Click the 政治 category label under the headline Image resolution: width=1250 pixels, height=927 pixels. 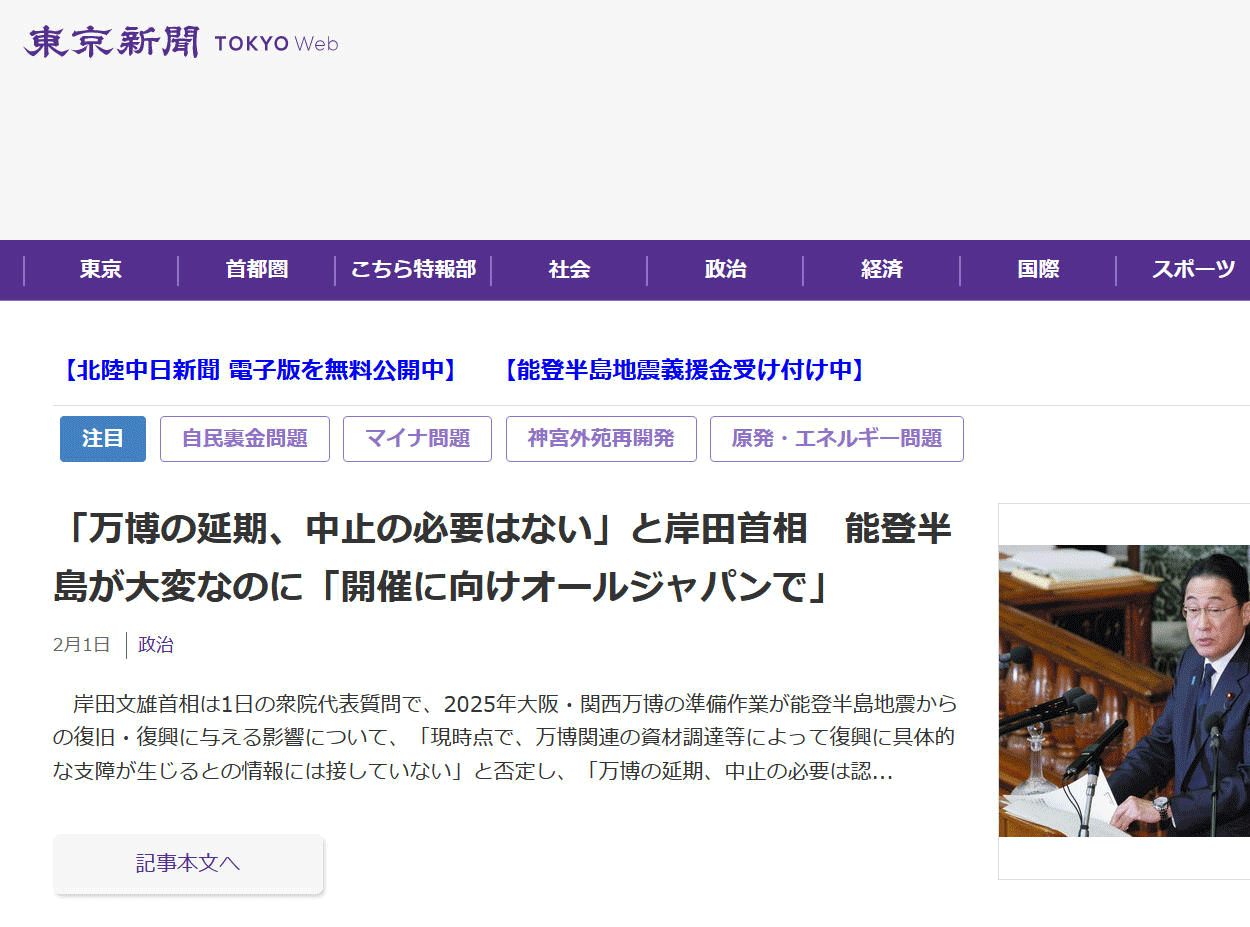[156, 645]
